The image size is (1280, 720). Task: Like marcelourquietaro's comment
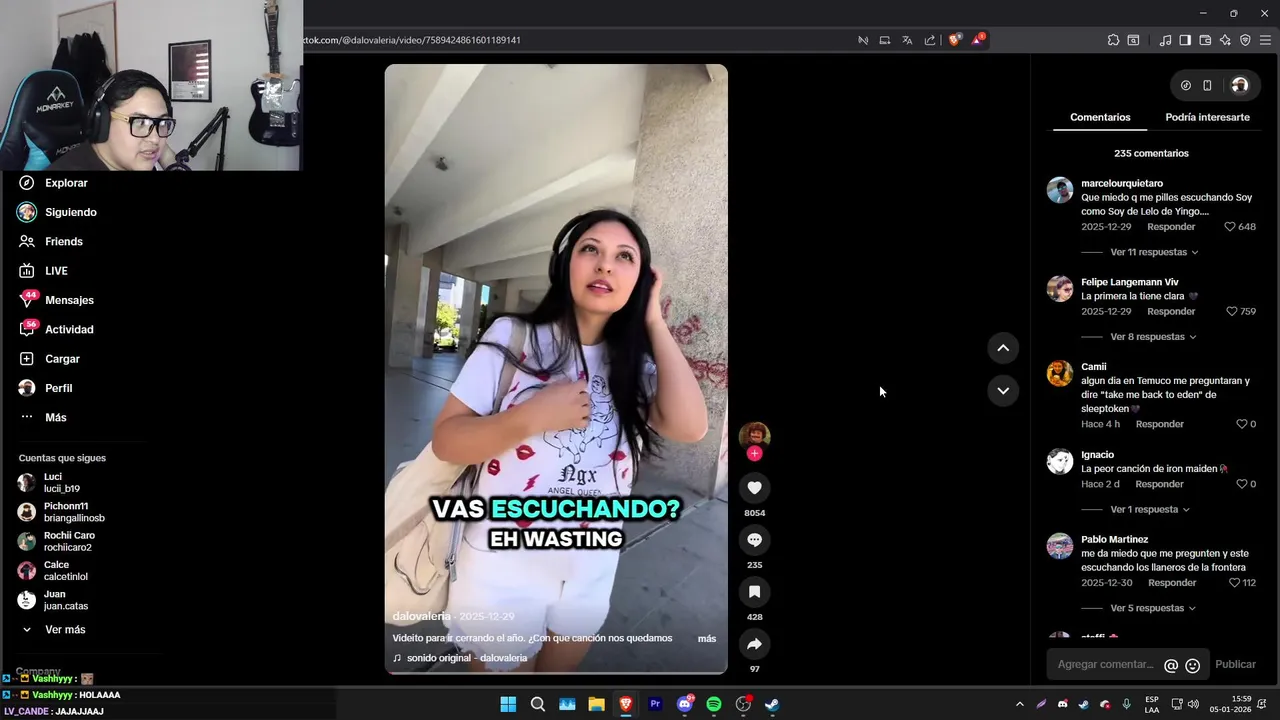pyautogui.click(x=1230, y=227)
